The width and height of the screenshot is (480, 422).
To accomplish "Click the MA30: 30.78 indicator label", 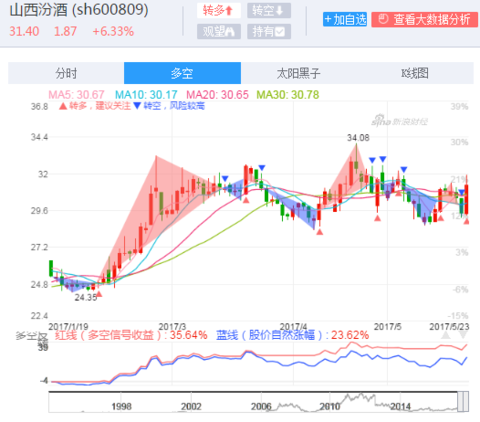I will (x=288, y=95).
